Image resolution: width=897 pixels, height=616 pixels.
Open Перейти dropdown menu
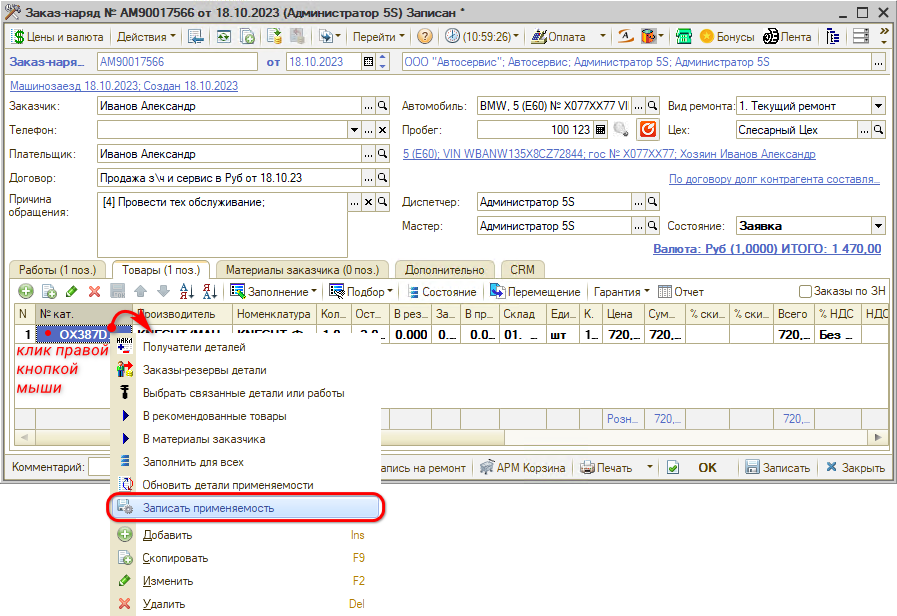[378, 37]
